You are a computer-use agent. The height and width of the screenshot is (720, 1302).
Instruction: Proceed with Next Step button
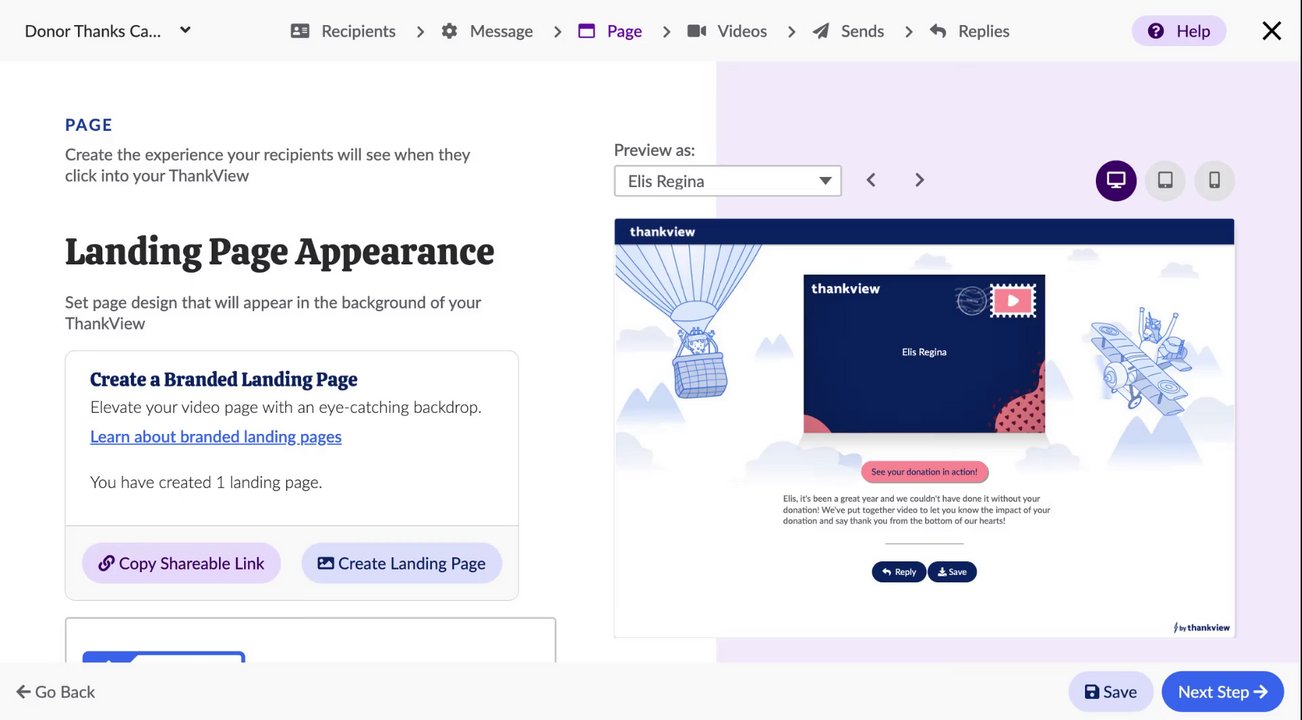tap(1223, 692)
